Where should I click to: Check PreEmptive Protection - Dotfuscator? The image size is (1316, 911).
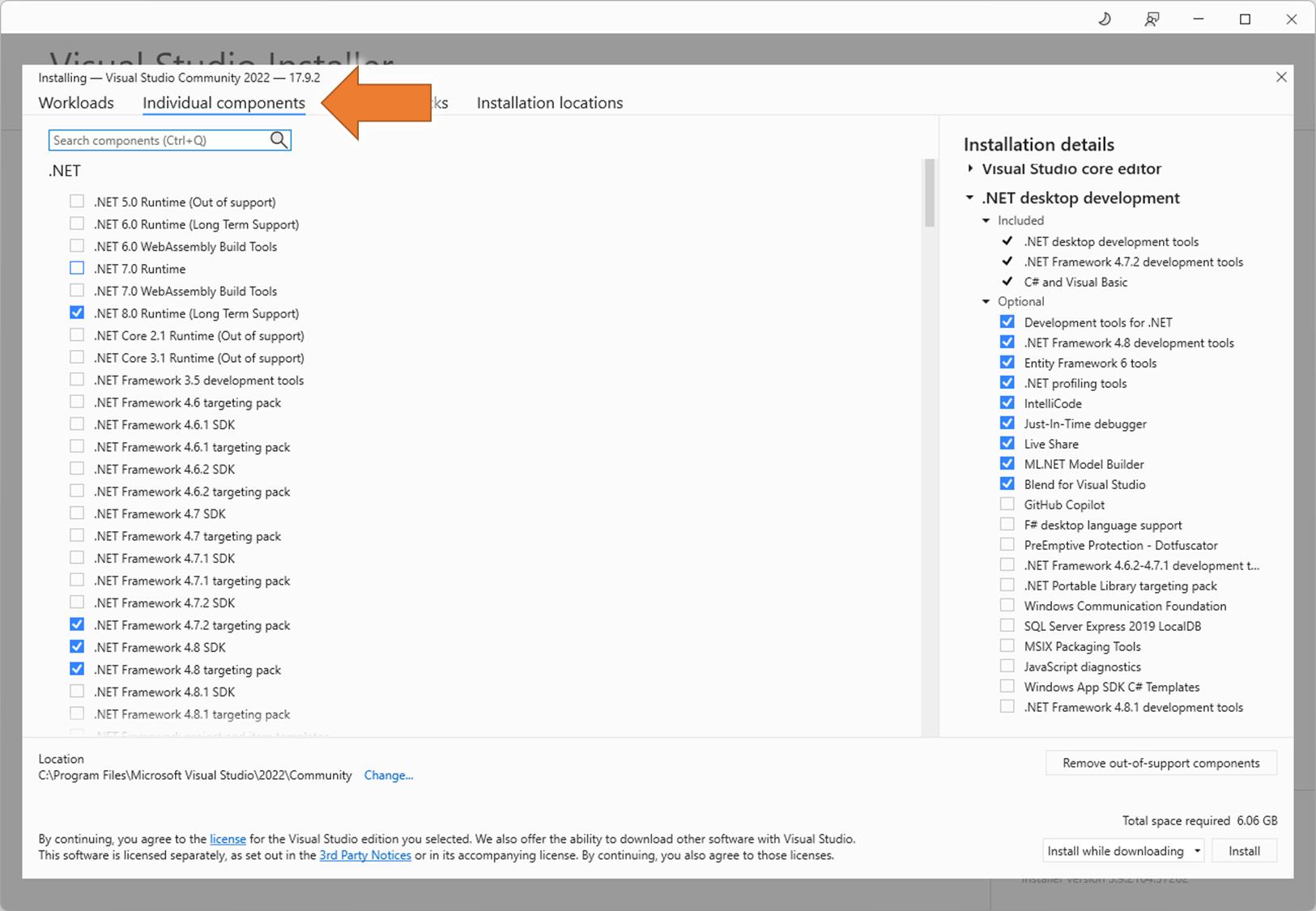click(x=1007, y=545)
